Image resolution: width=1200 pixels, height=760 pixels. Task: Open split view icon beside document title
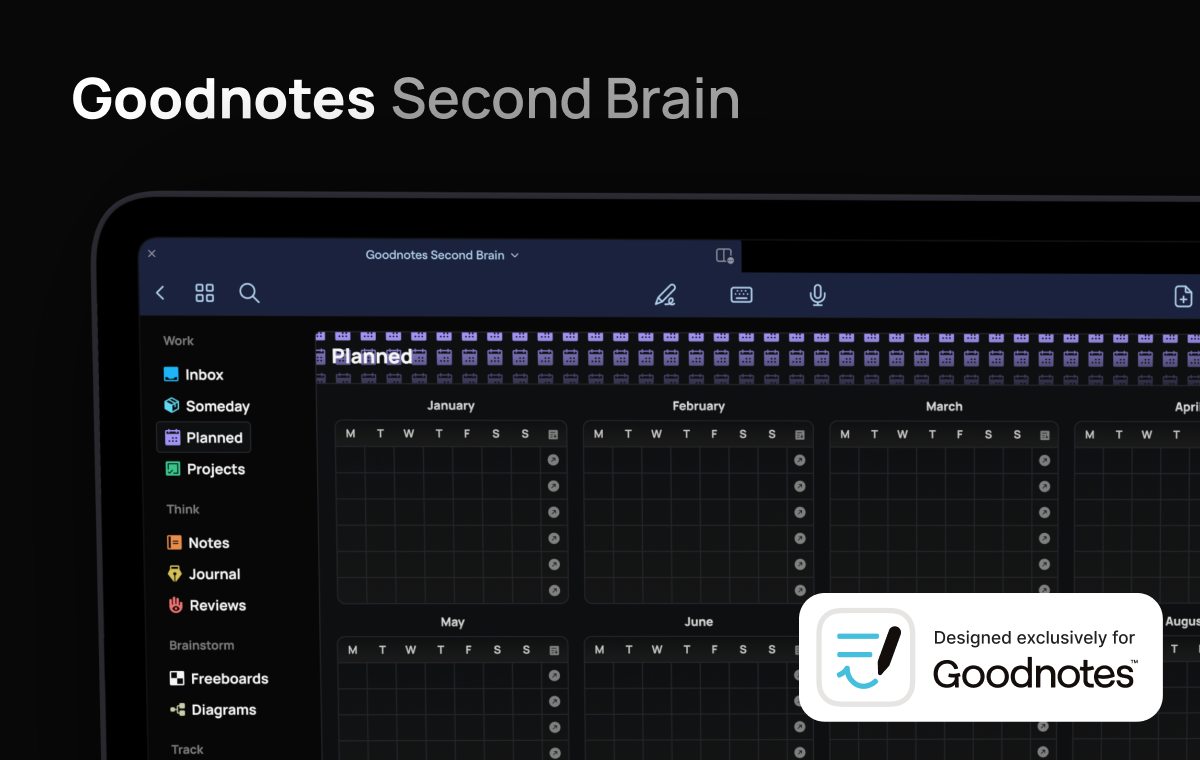(725, 256)
